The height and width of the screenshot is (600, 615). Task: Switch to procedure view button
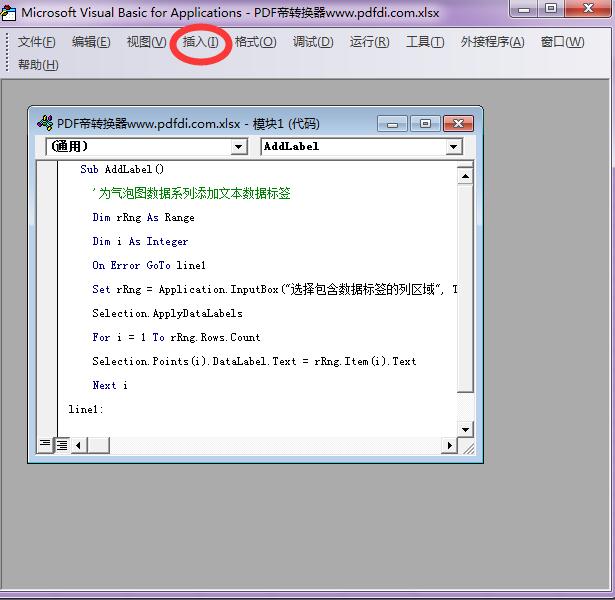[x=45, y=445]
